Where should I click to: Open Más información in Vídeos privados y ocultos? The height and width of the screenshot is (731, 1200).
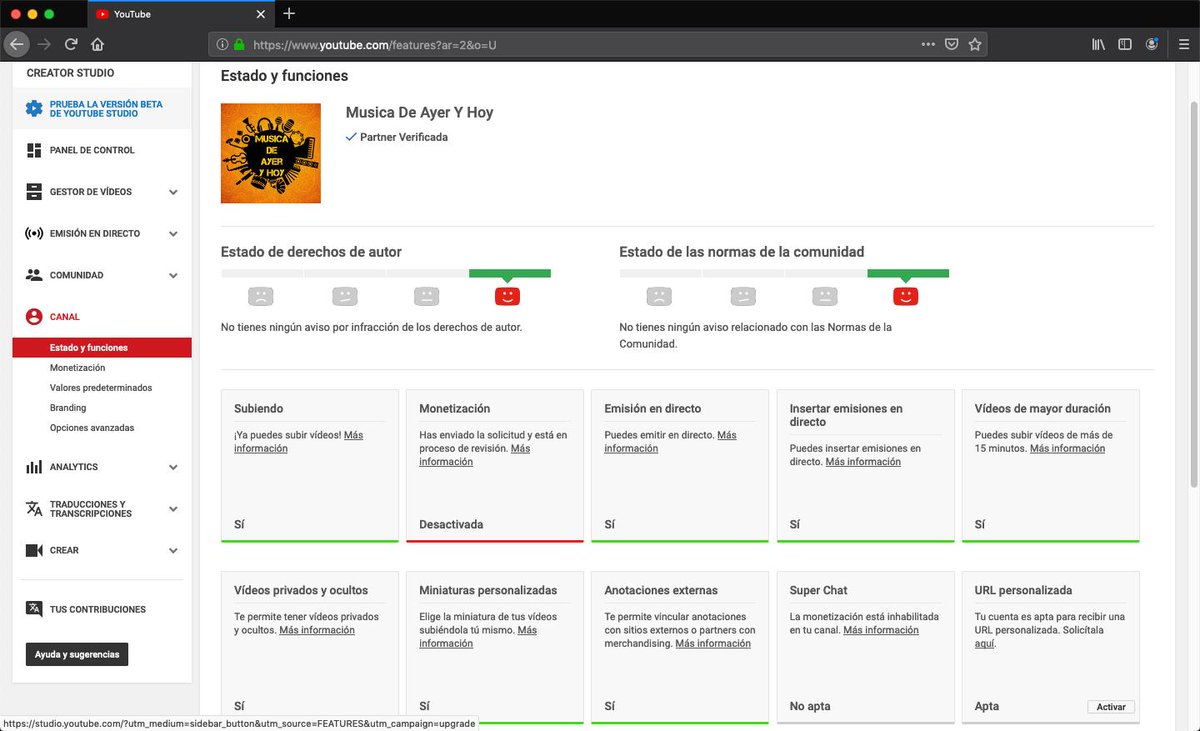coord(317,631)
